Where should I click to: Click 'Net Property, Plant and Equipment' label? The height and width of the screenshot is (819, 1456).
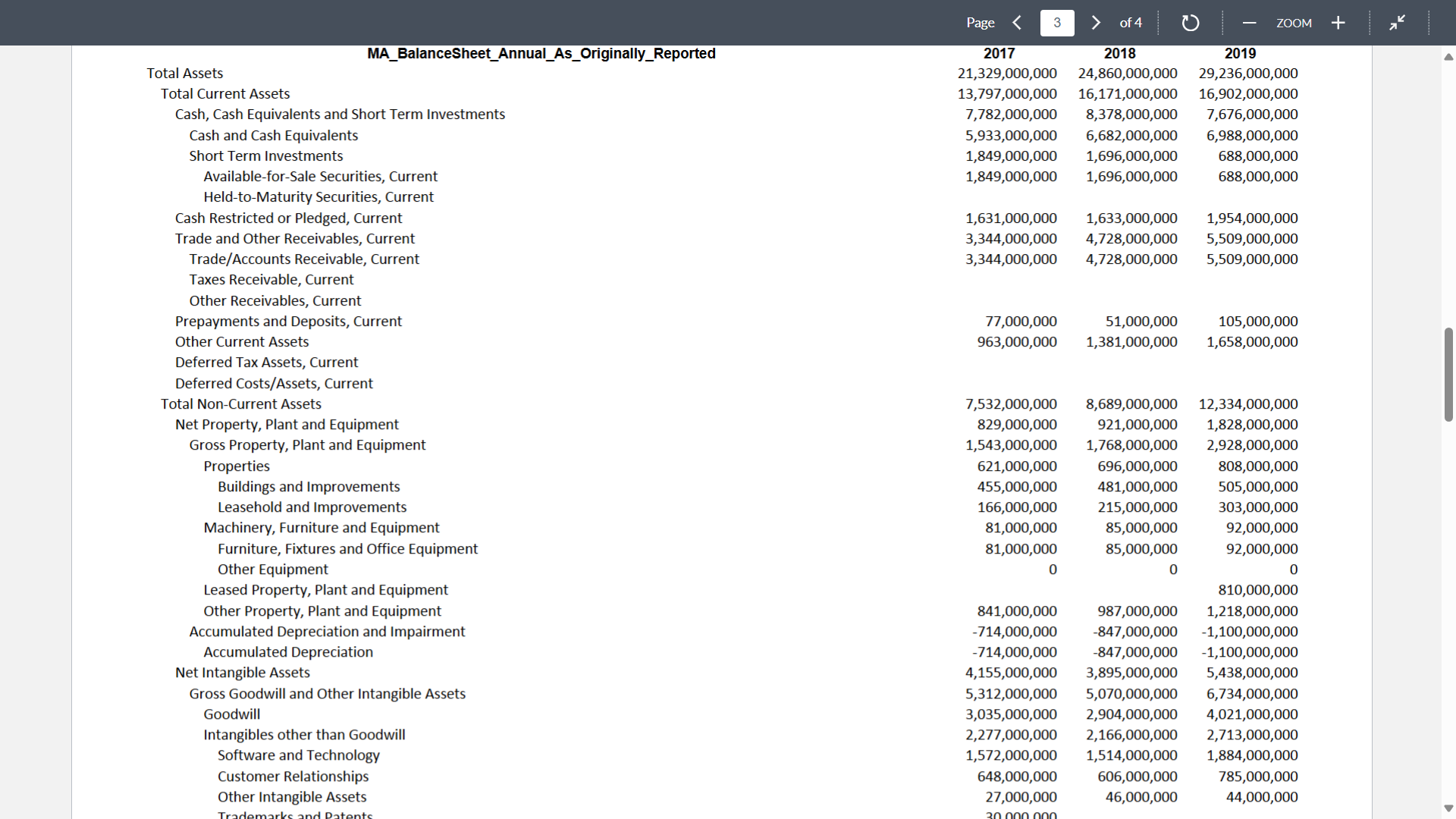click(287, 425)
